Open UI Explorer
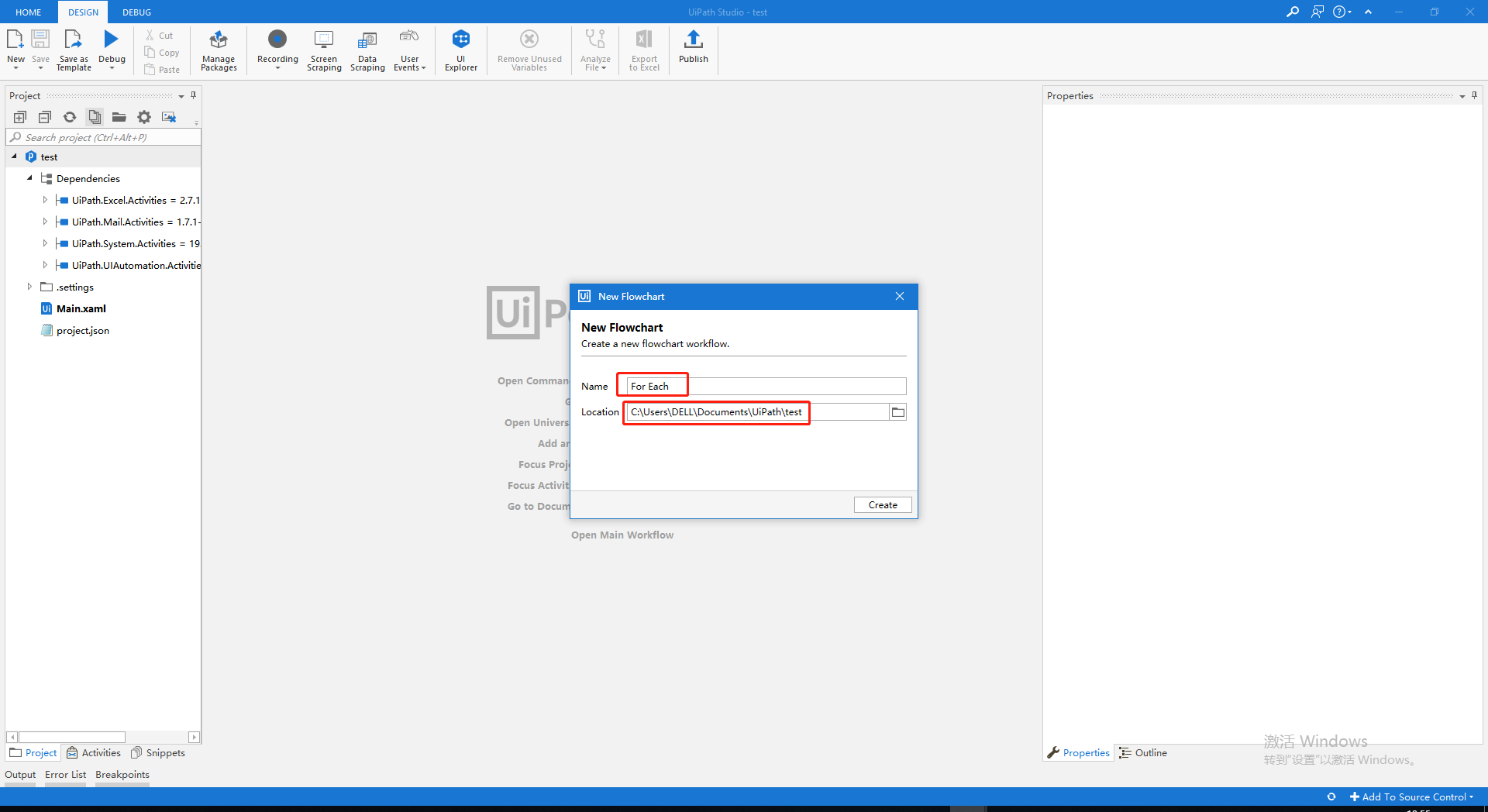This screenshot has width=1488, height=812. pyautogui.click(x=461, y=50)
